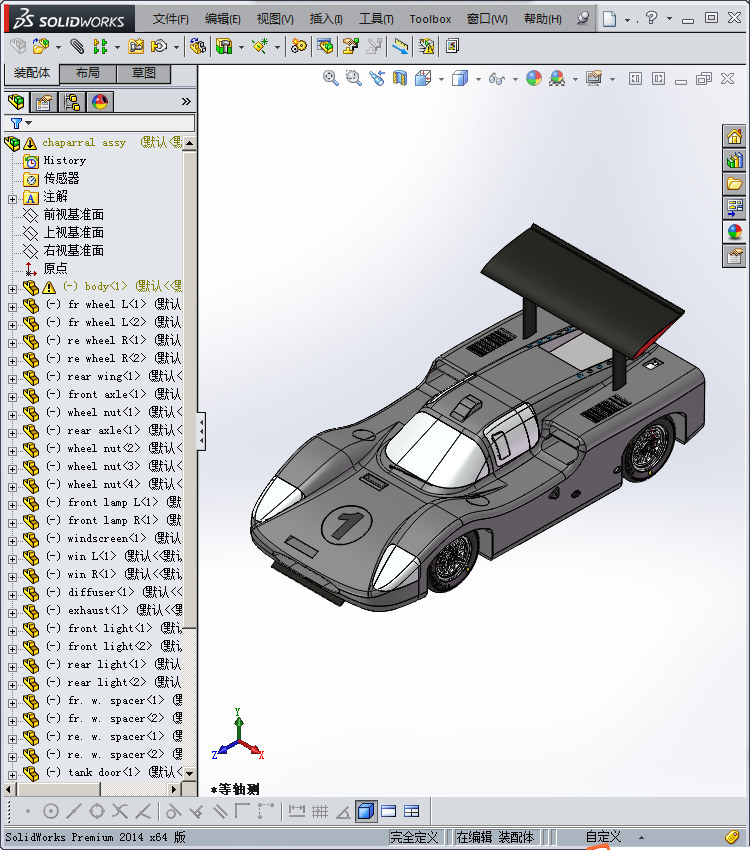Expand the 注解 folder node

12,199
